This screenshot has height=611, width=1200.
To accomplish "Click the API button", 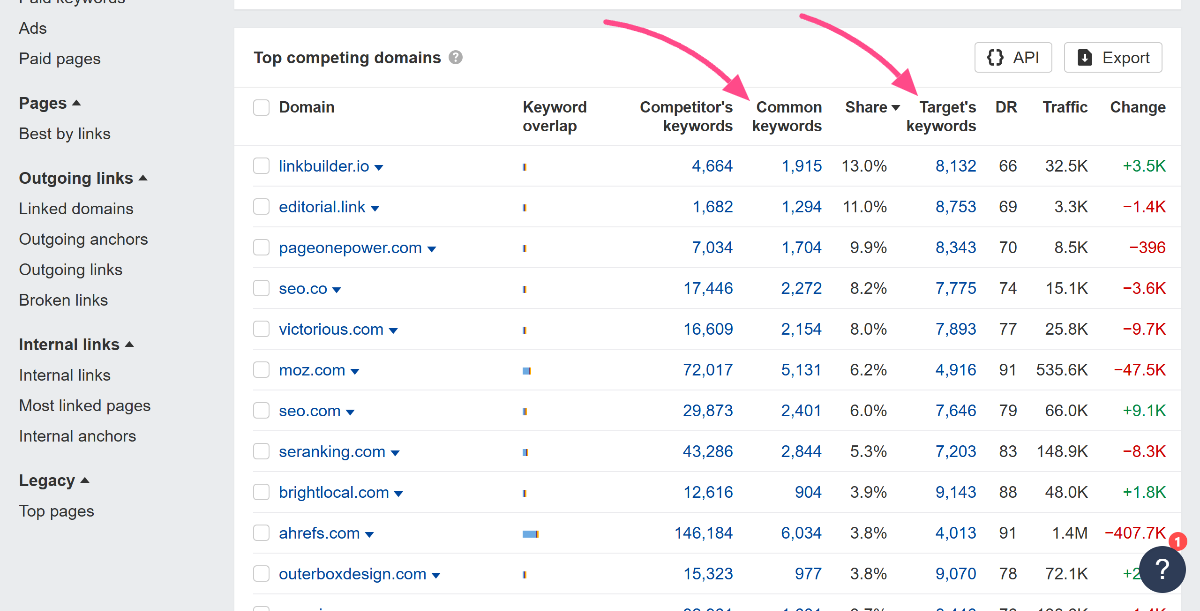I will [1013, 58].
